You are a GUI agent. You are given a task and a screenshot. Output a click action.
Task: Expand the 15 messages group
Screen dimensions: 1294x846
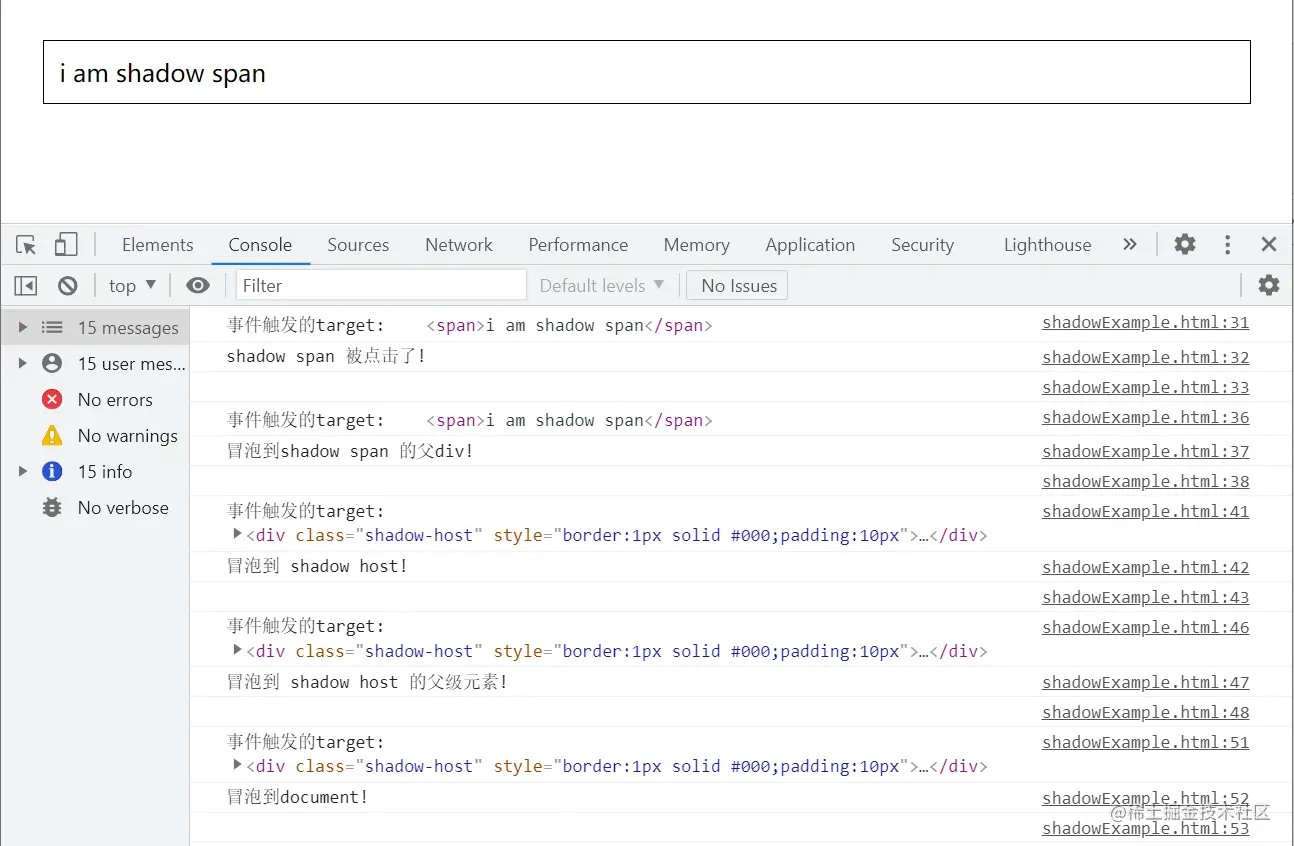pos(23,328)
